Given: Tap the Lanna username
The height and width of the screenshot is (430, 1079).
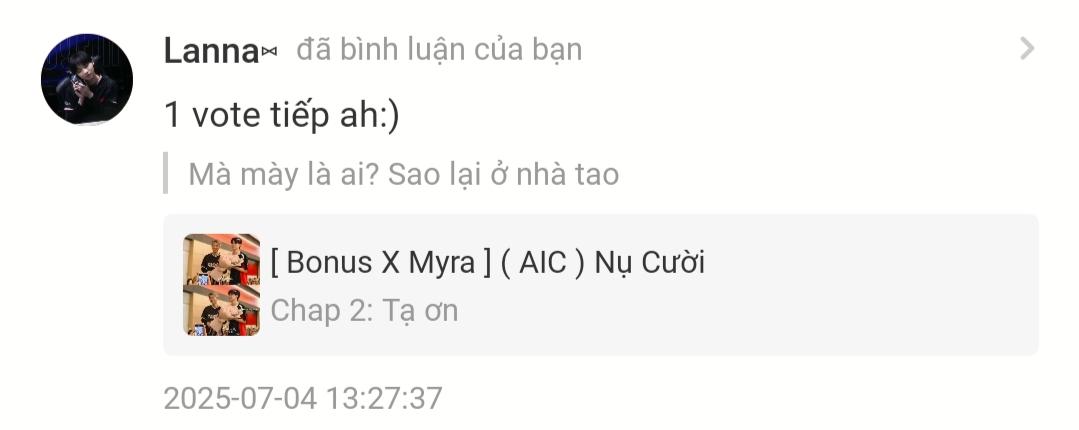Looking at the screenshot, I should 211,51.
